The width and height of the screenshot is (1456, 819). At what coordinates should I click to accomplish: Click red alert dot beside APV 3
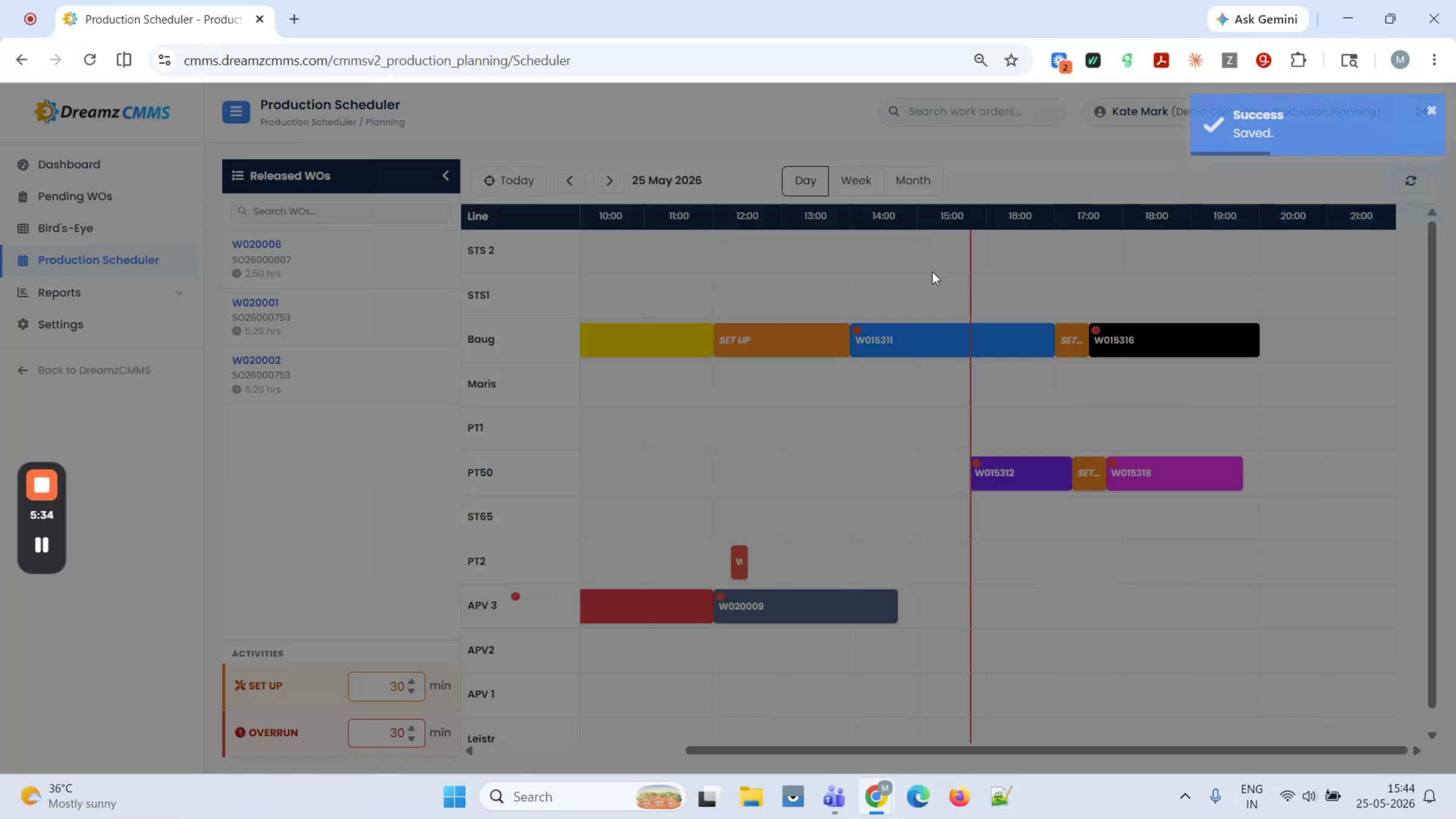point(516,597)
